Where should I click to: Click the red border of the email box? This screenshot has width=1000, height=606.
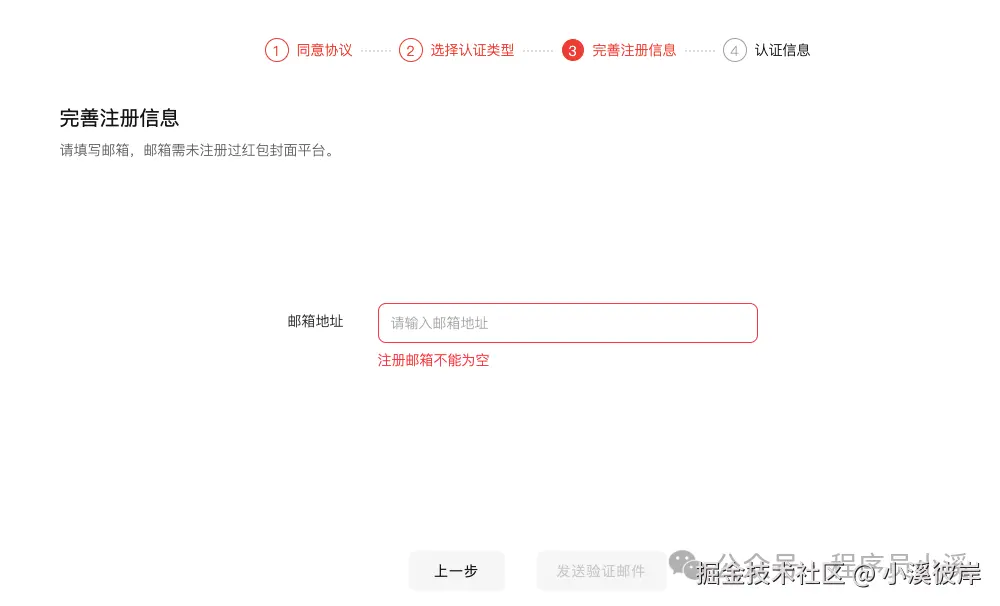click(567, 303)
